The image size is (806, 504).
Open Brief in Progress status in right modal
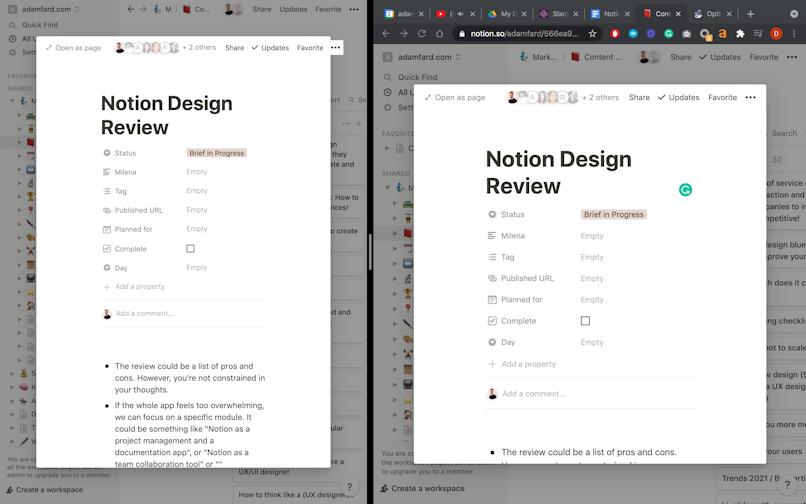[613, 214]
